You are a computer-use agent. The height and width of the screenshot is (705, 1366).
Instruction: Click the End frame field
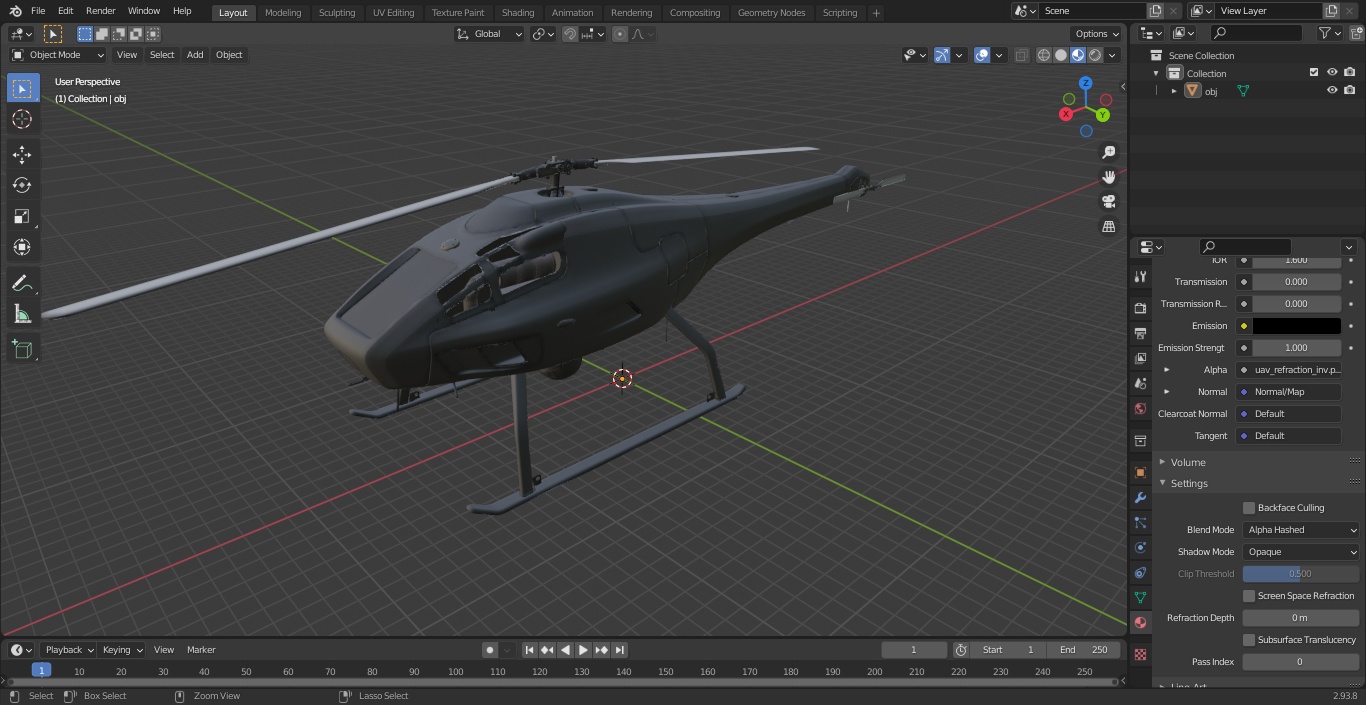[x=1083, y=650]
